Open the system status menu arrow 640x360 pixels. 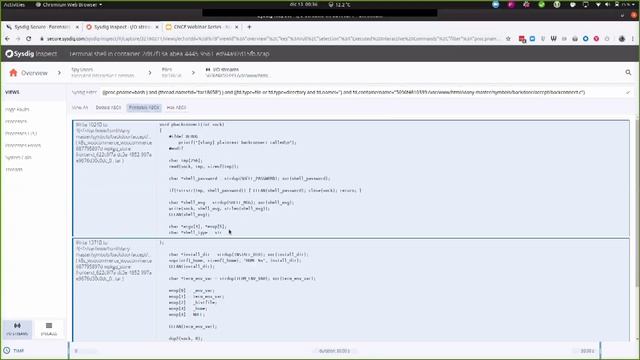pos(633,4)
